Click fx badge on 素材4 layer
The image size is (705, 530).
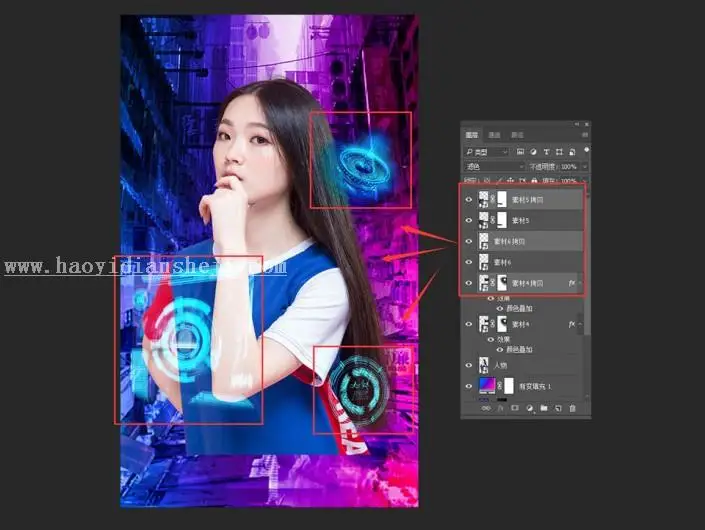[571, 324]
